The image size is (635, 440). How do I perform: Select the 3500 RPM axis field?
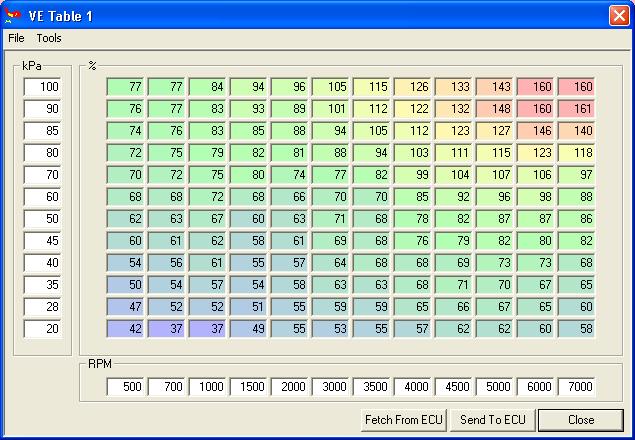pyautogui.click(x=371, y=387)
